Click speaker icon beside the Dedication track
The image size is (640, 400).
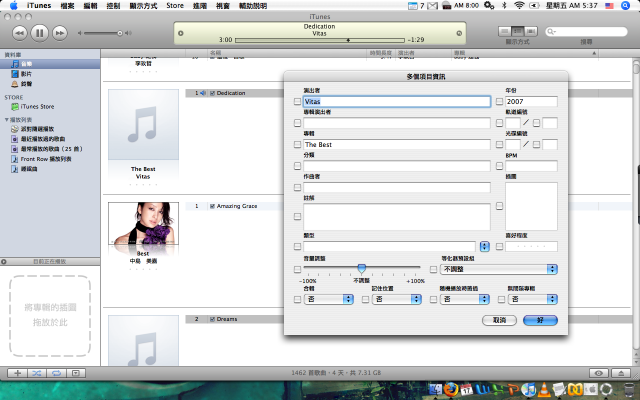pos(203,93)
